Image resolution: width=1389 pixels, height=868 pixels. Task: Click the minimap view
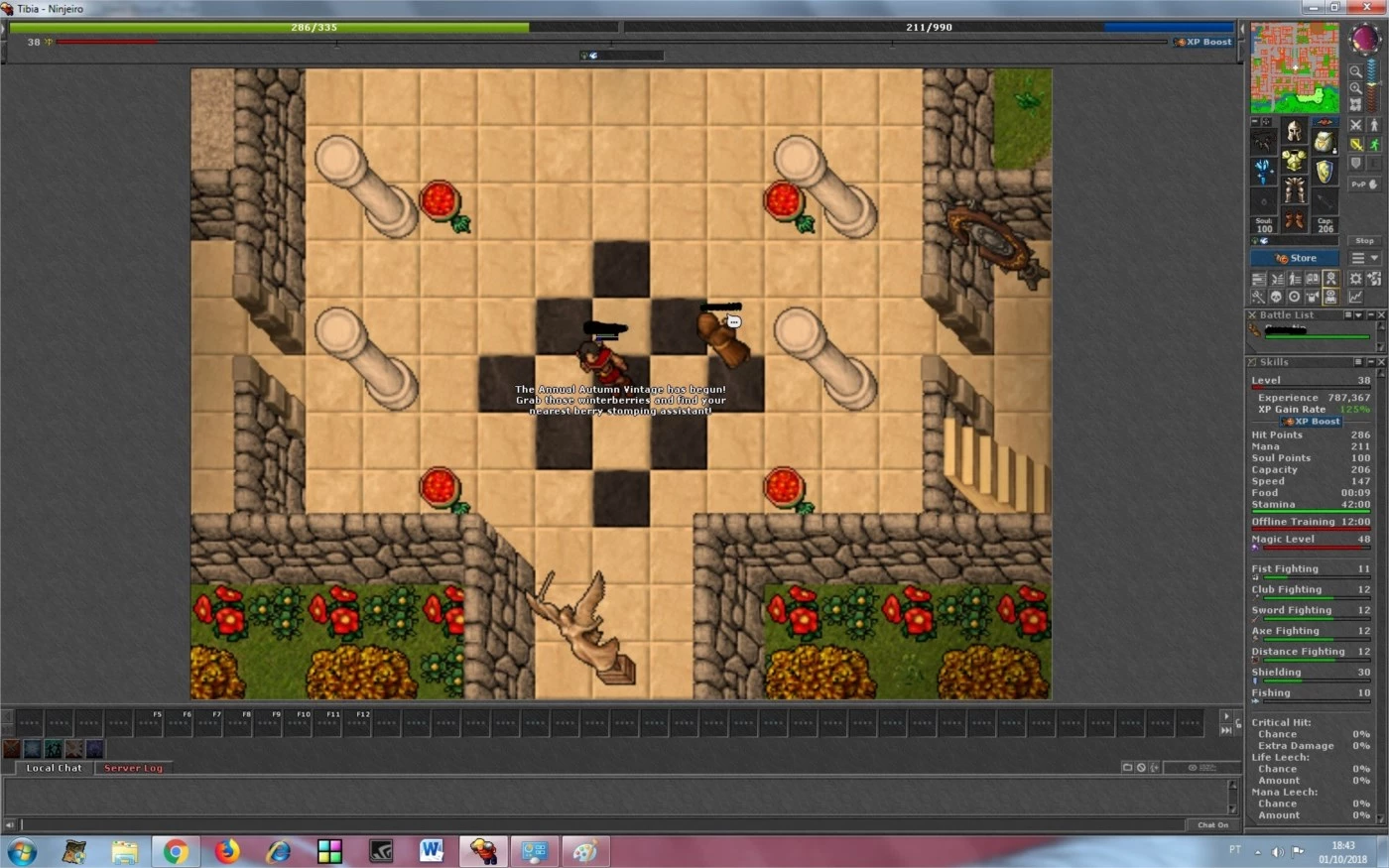click(1295, 67)
